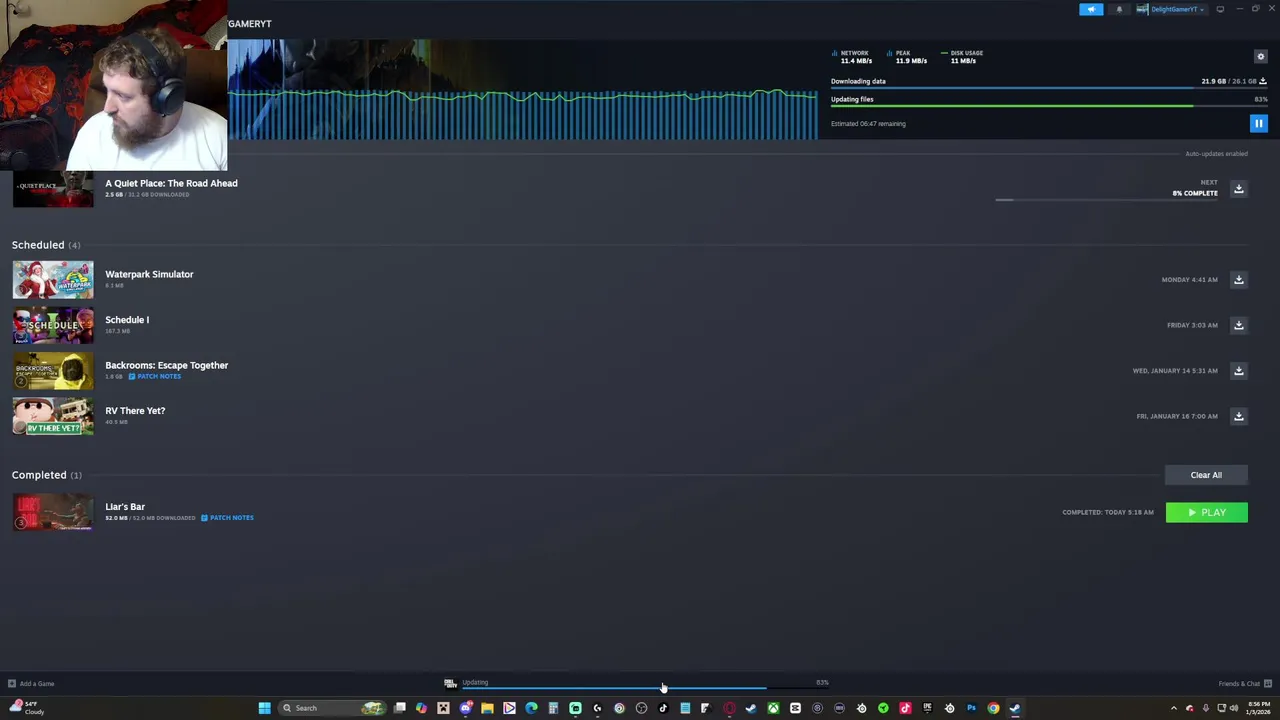Open the taskbar clock and date
Viewport: 1280px width, 720px height.
click(x=1257, y=708)
